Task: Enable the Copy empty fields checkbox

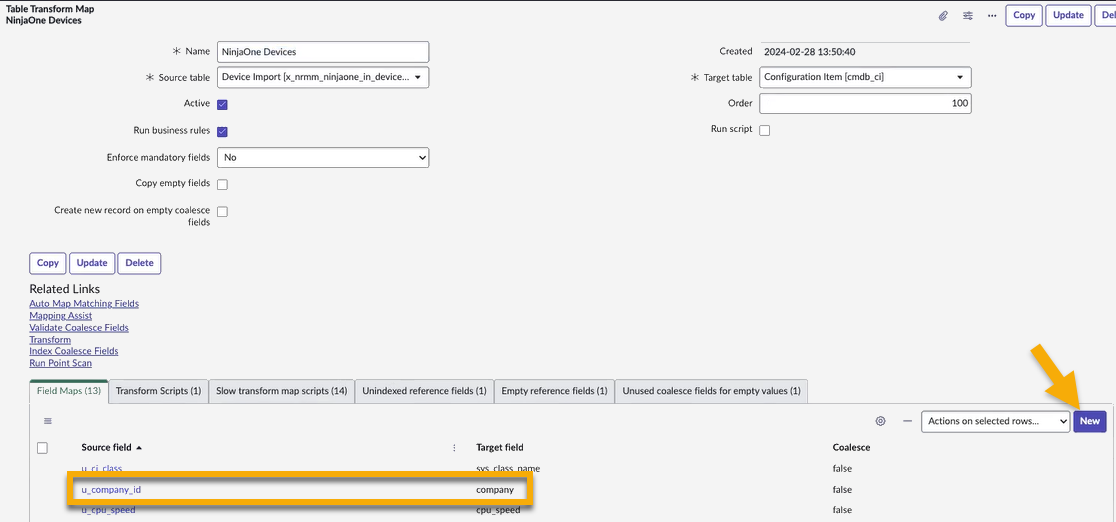Action: tap(222, 184)
